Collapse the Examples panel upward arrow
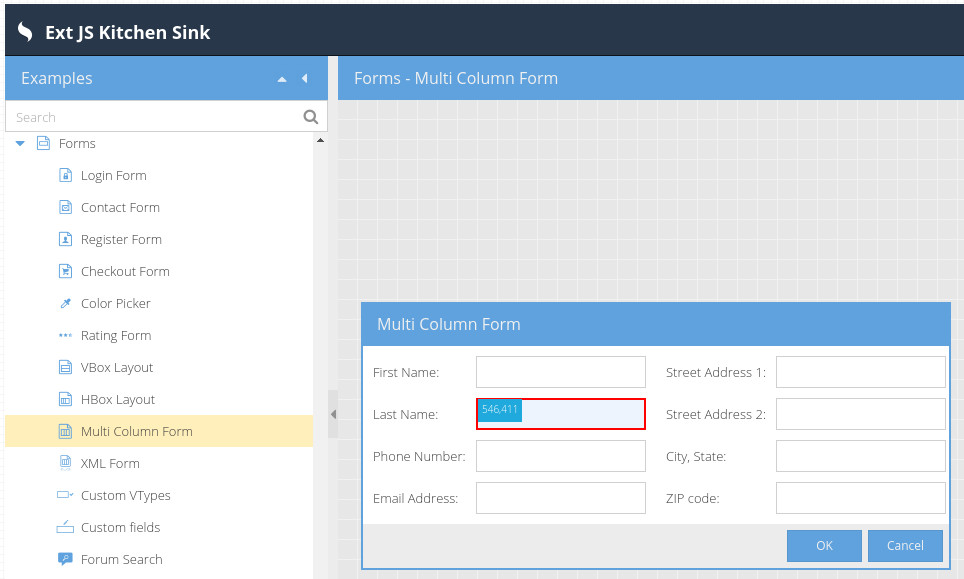964x579 pixels. pyautogui.click(x=282, y=79)
